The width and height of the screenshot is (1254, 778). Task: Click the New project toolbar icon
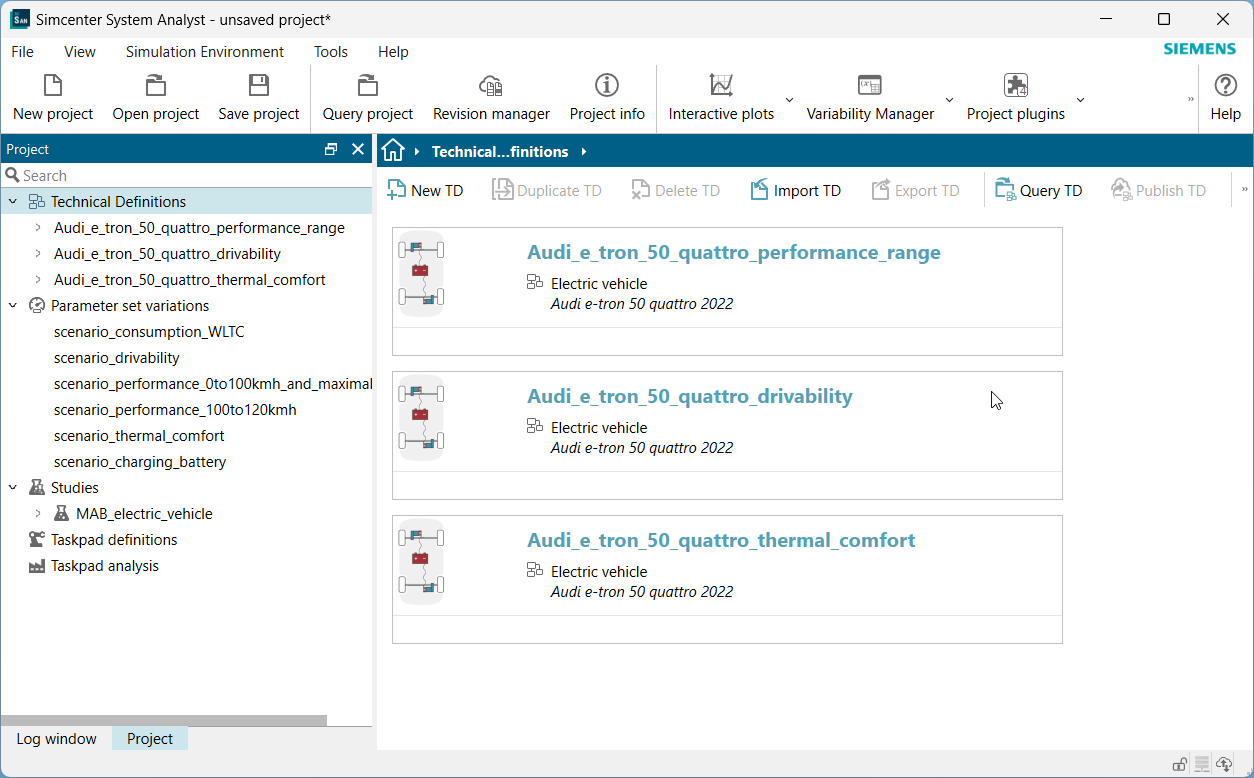[x=53, y=86]
